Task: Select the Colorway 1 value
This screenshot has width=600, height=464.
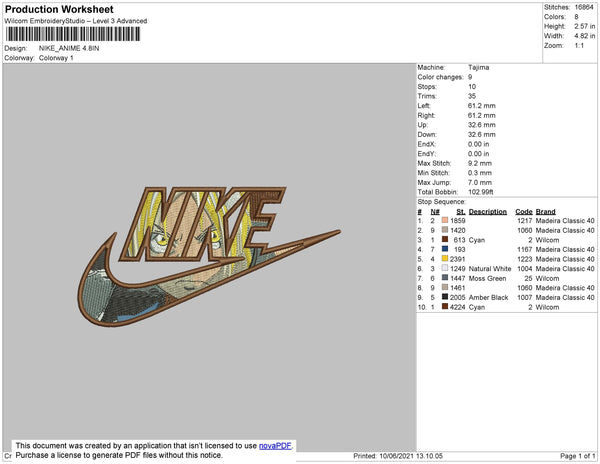Action: 56,58
